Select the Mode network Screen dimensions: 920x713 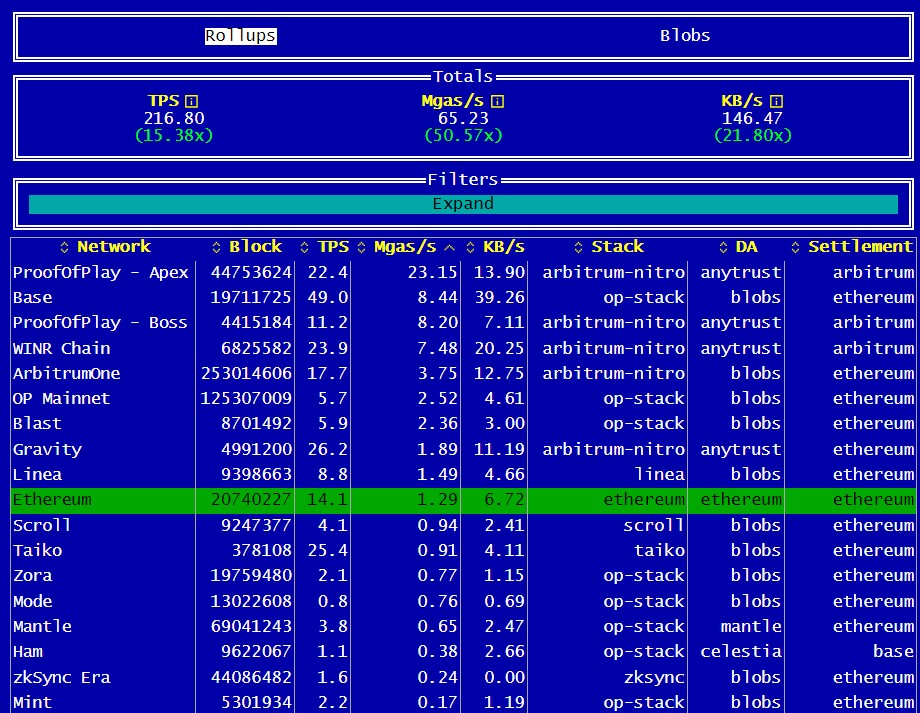pos(32,602)
